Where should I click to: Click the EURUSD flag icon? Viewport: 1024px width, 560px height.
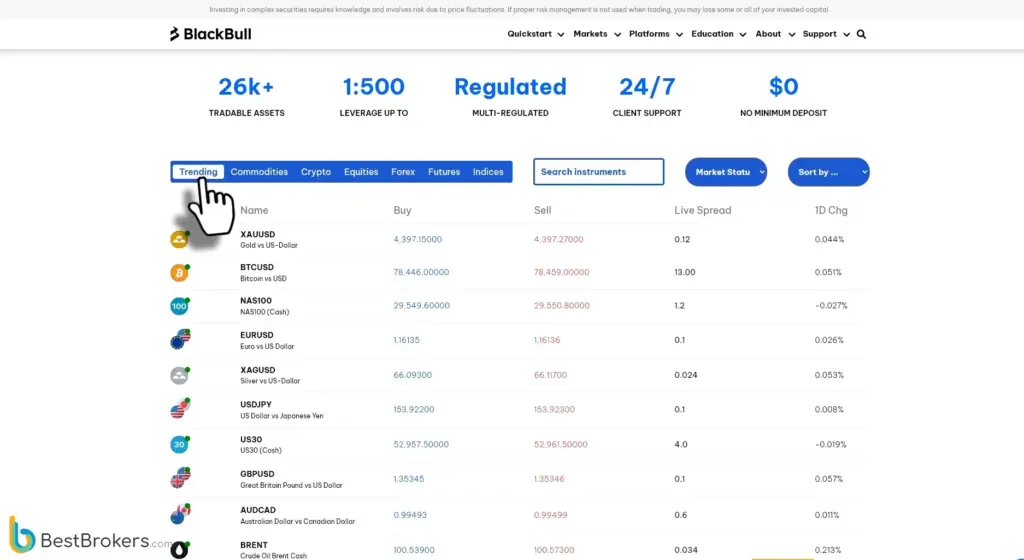180,339
